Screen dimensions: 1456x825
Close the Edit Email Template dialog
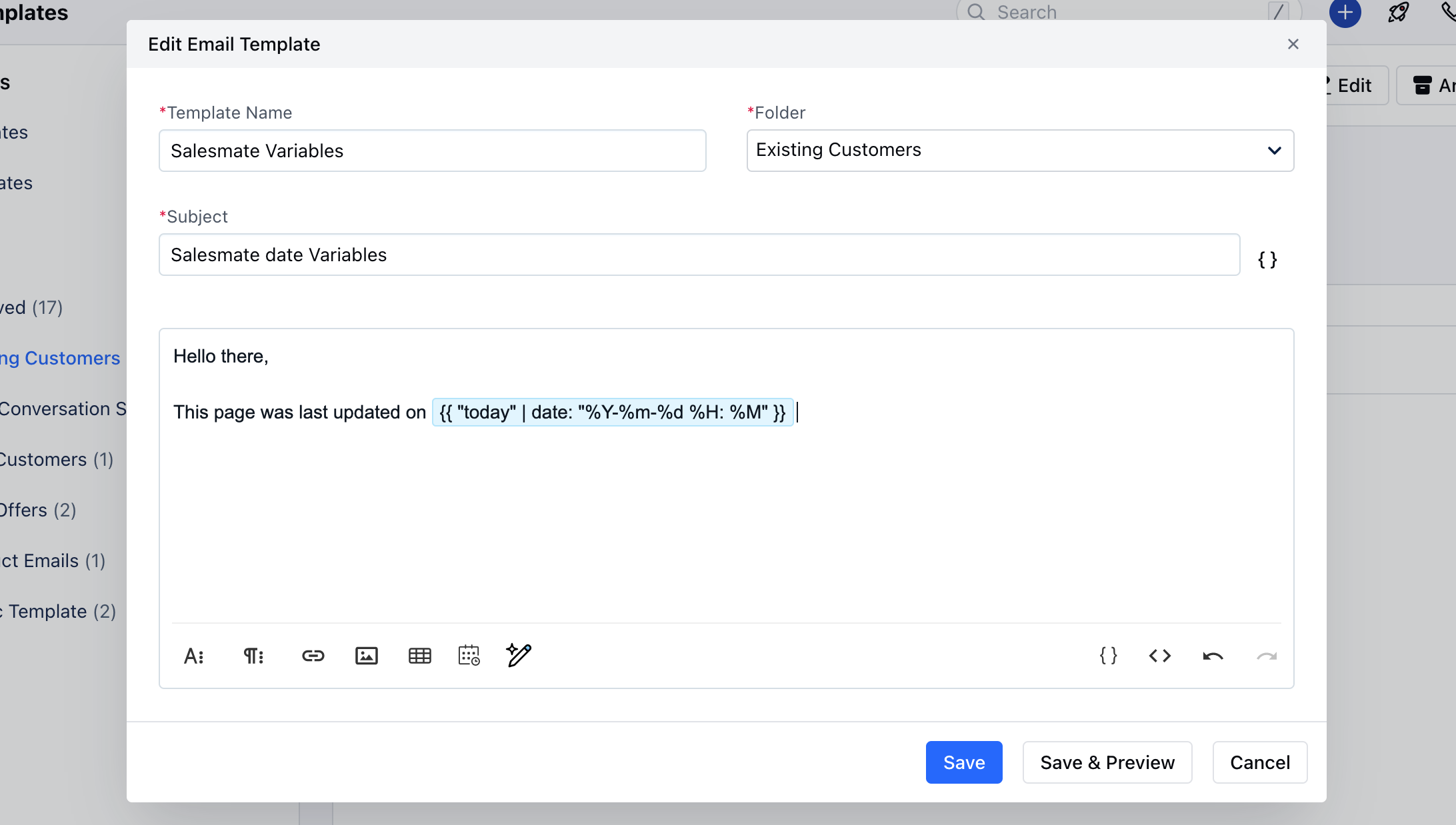[x=1293, y=44]
